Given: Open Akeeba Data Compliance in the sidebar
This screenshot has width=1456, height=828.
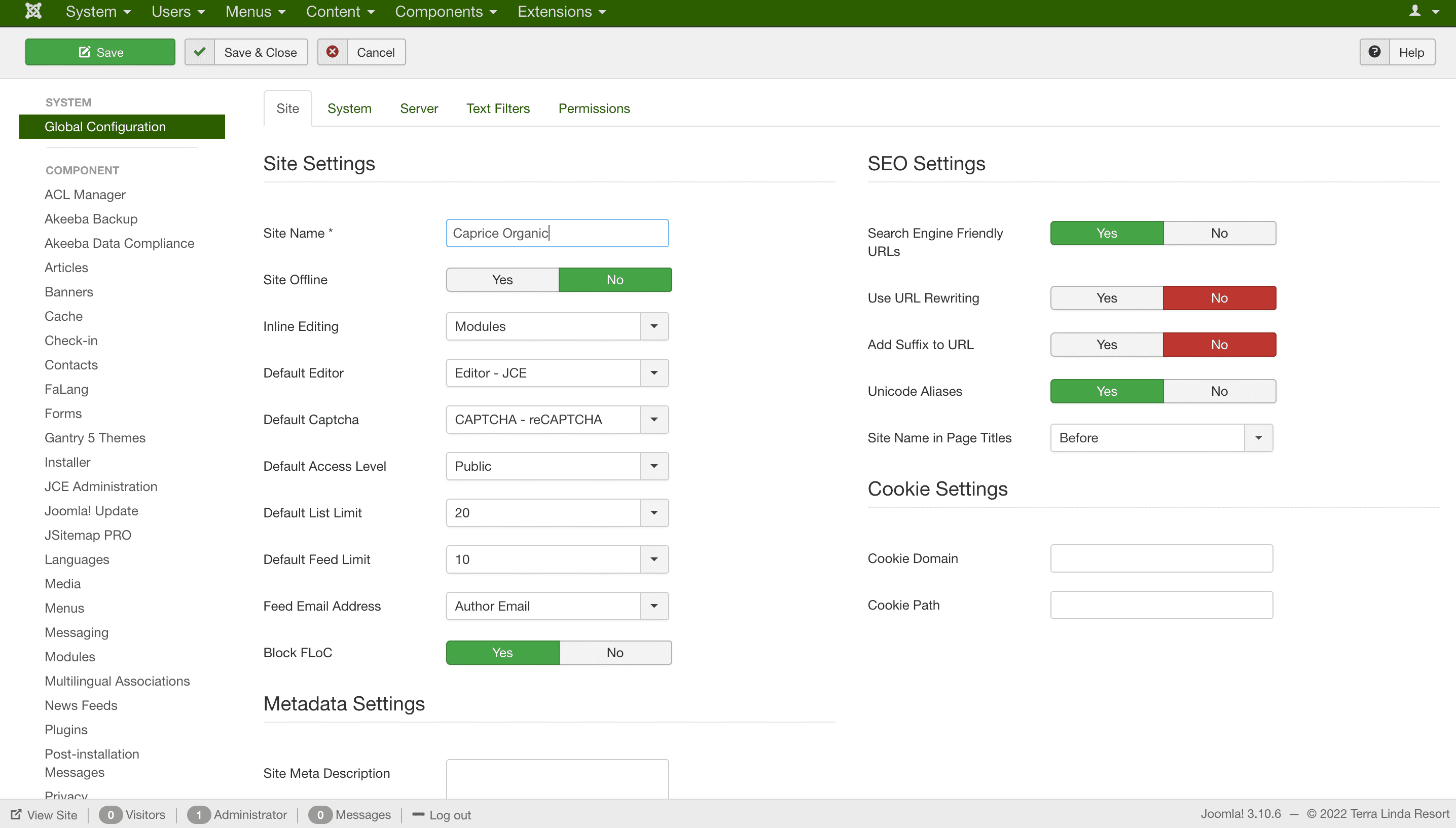Looking at the screenshot, I should 120,243.
